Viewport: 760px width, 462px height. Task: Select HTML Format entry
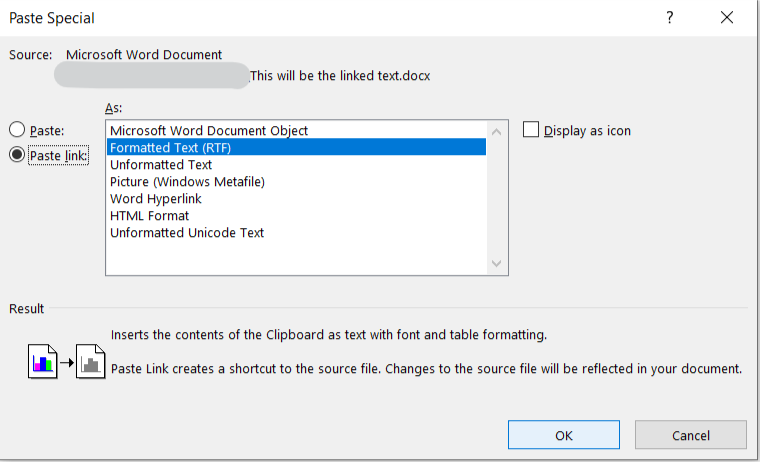click(x=150, y=215)
